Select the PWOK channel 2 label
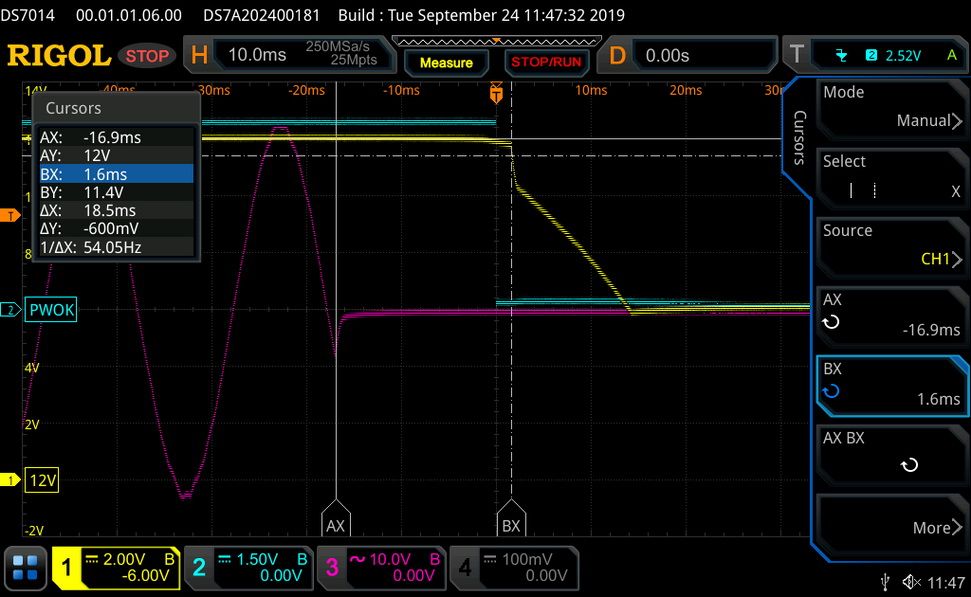The height and width of the screenshot is (597, 971). coord(51,310)
